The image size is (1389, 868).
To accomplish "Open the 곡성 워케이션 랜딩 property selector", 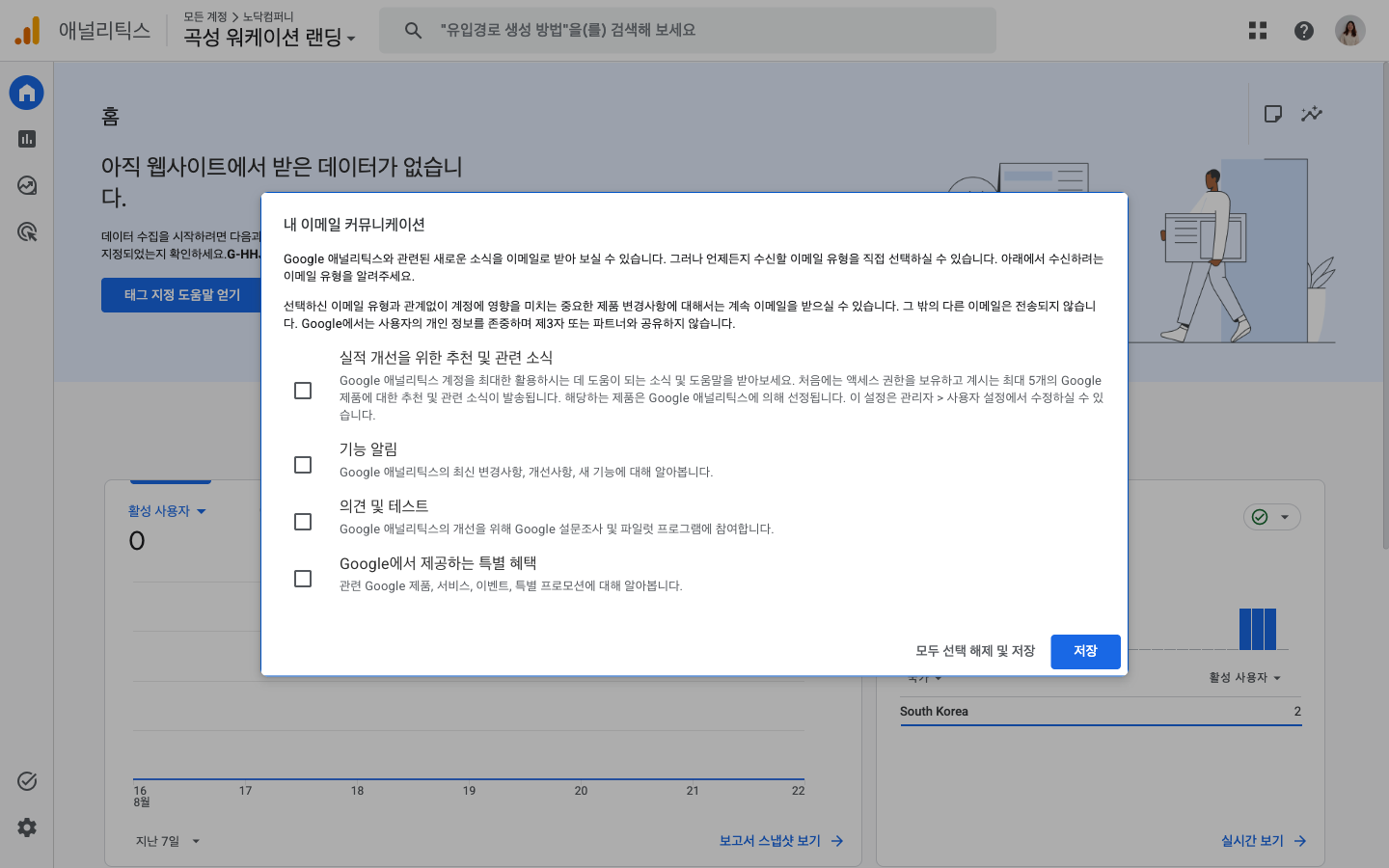I will point(270,38).
